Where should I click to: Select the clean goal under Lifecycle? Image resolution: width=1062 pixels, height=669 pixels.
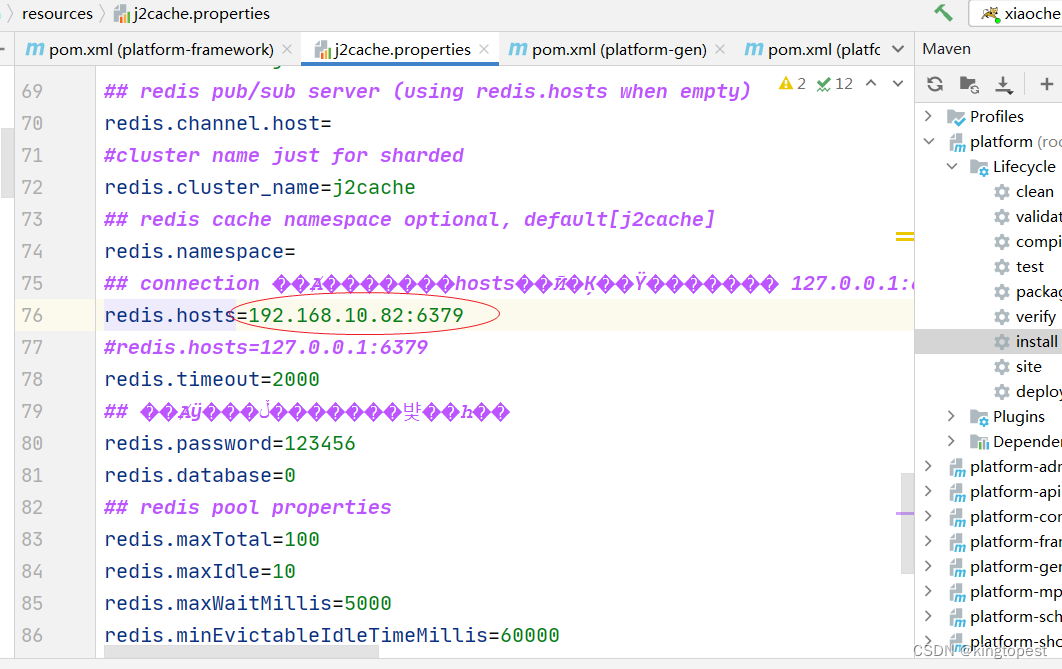(1034, 191)
